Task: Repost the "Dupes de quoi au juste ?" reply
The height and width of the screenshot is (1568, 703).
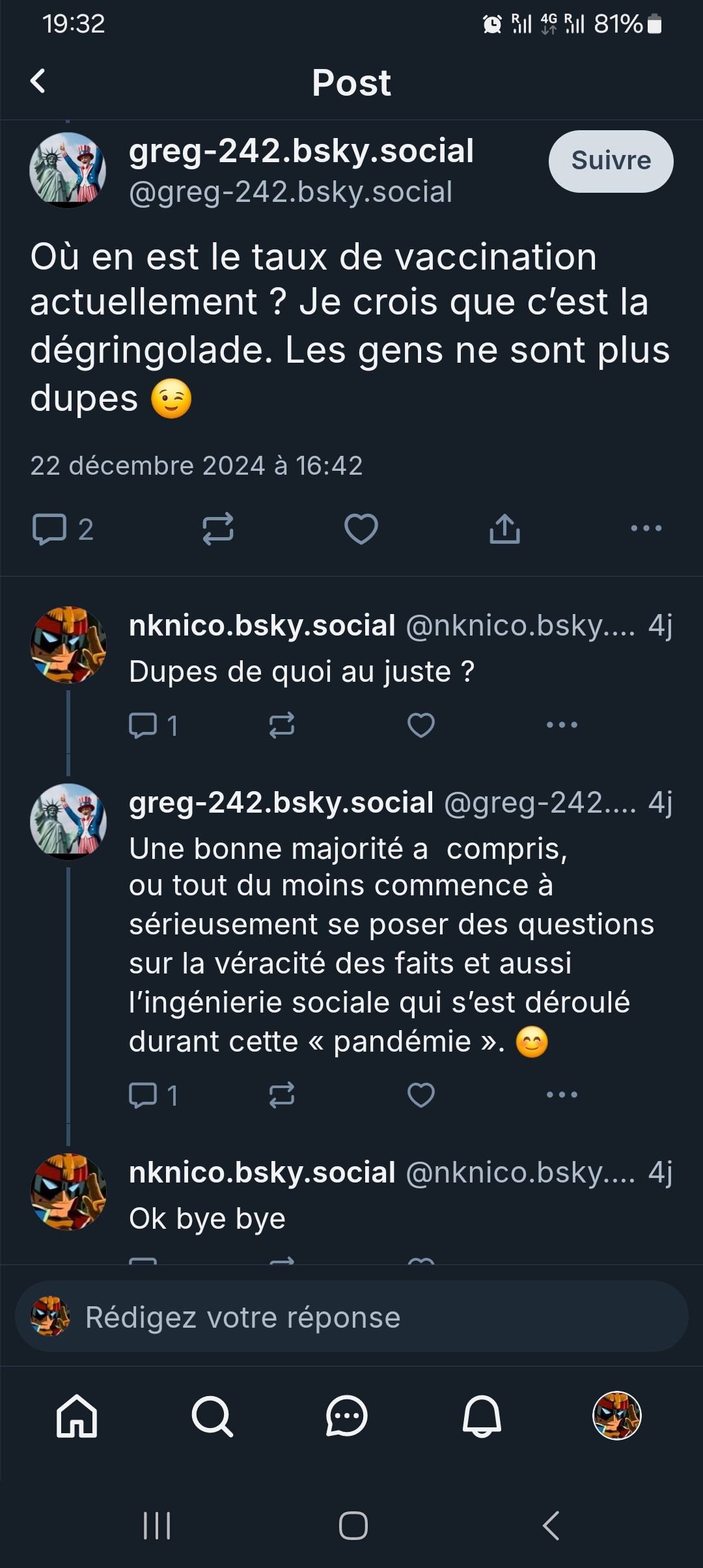Action: point(282,725)
